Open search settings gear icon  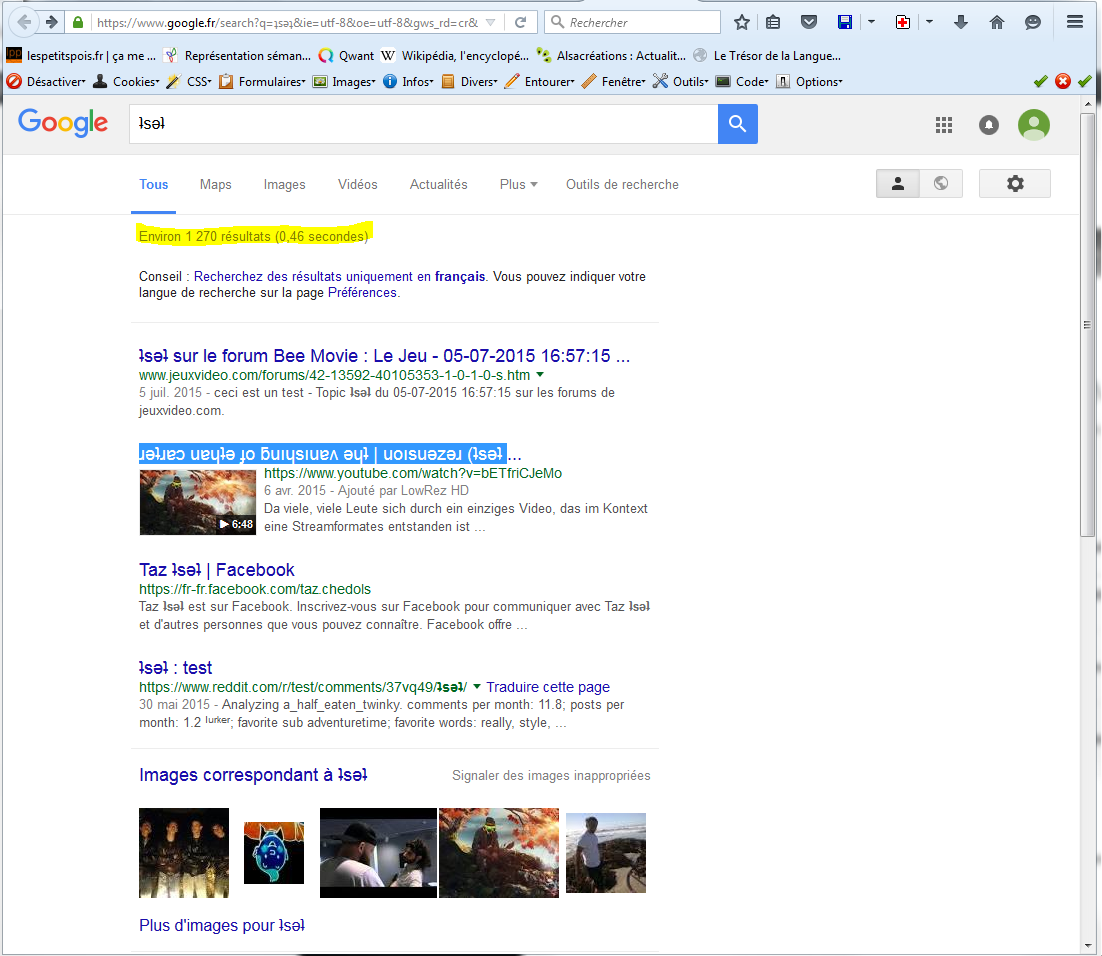pyautogui.click(x=1014, y=184)
